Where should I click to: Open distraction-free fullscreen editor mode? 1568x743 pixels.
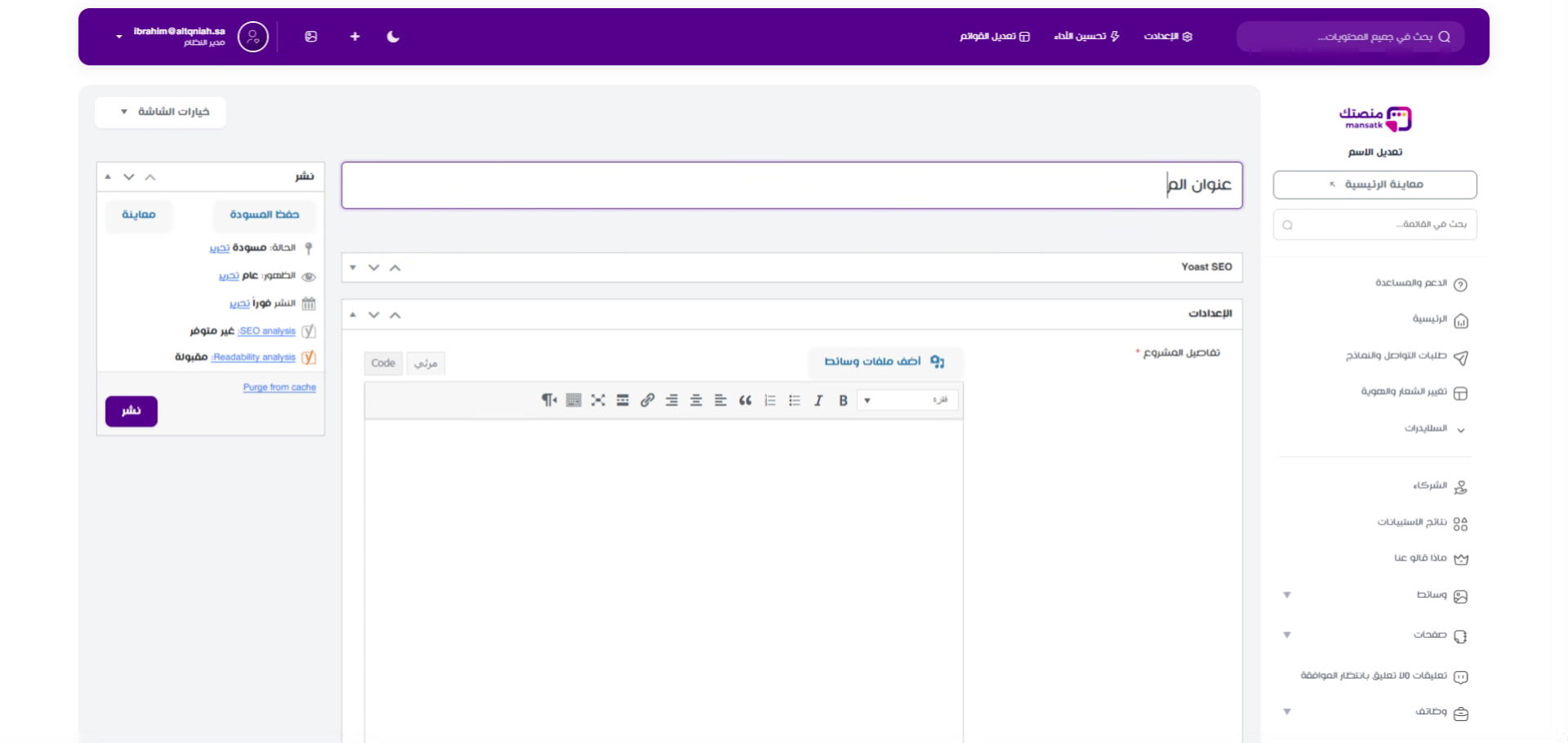point(598,400)
